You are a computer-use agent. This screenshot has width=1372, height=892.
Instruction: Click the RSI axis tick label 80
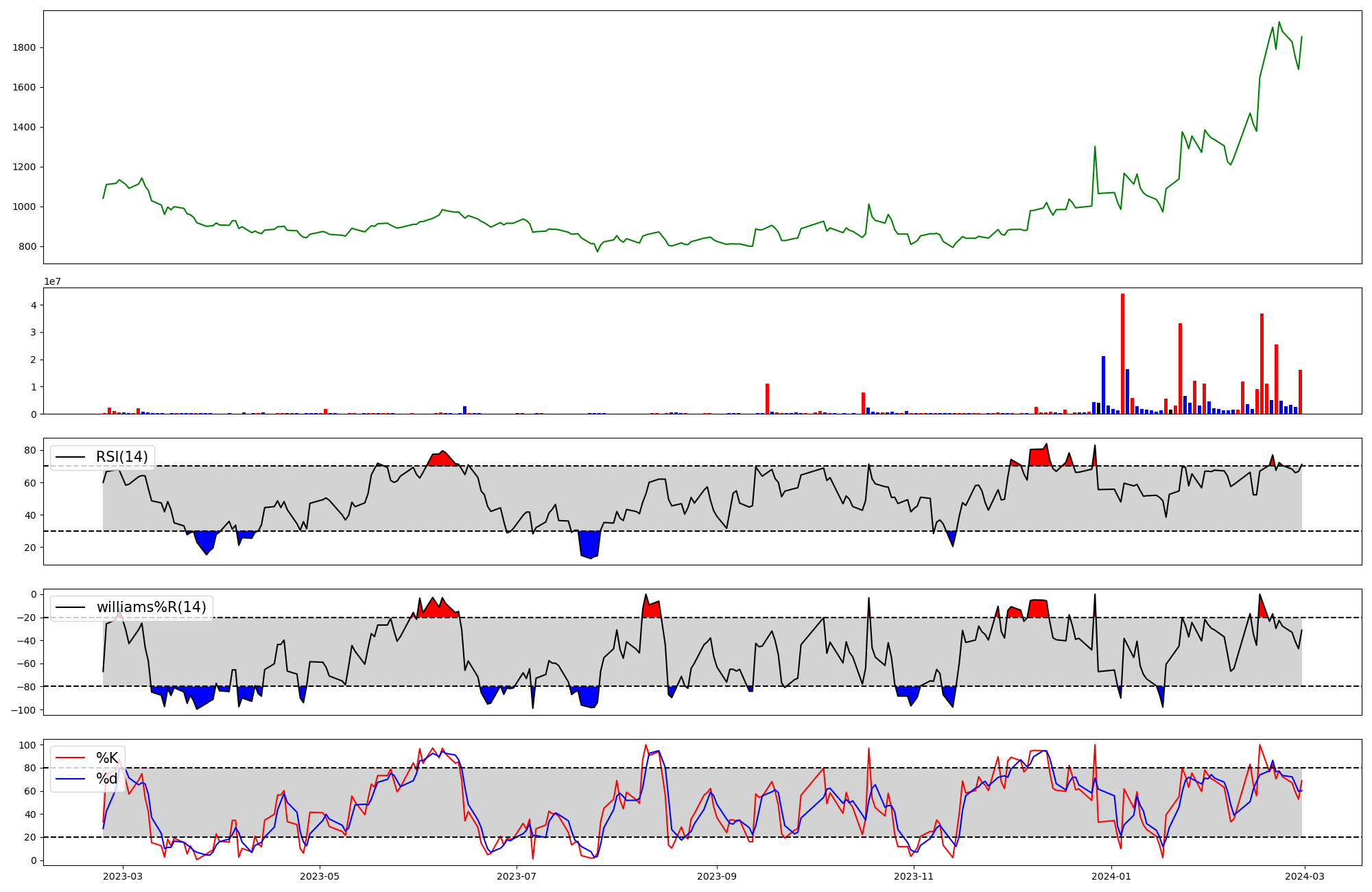[x=29, y=450]
